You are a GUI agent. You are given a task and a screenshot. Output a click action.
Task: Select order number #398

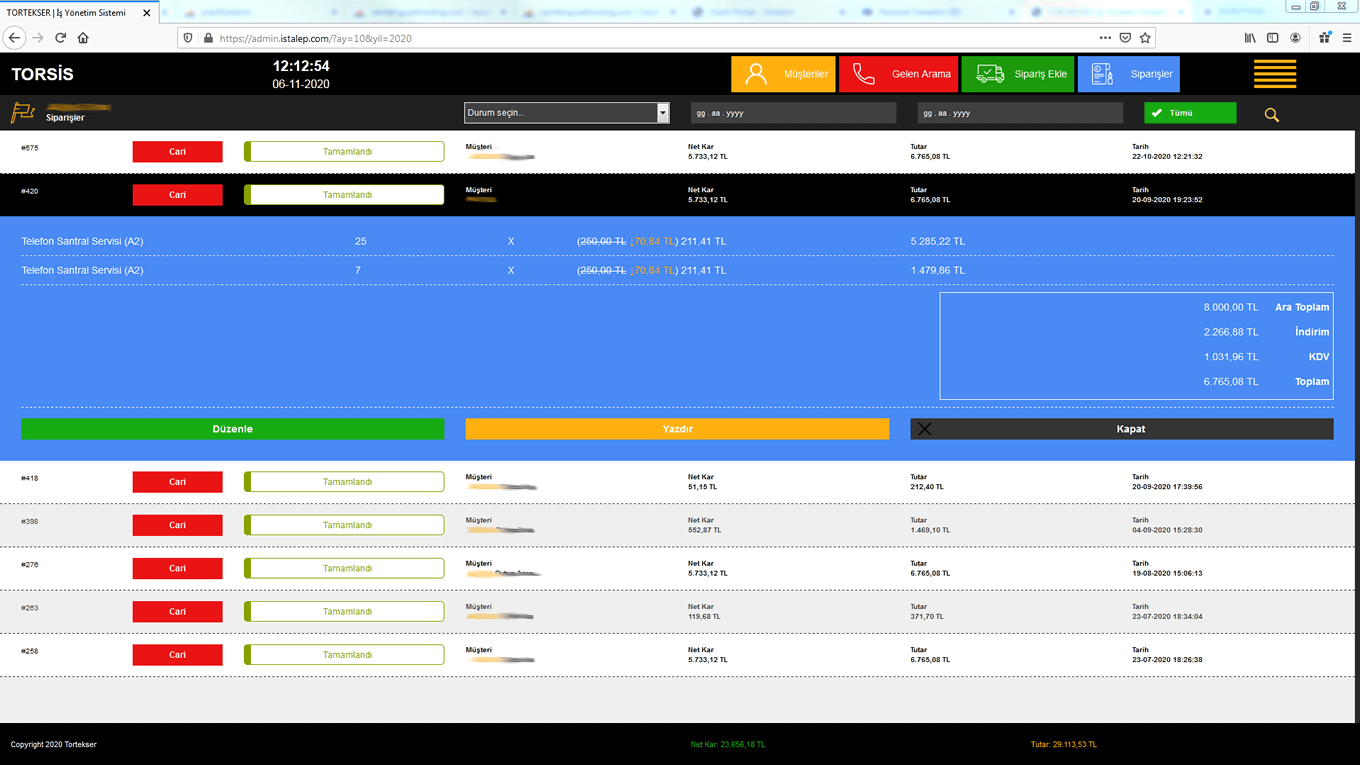pos(29,521)
